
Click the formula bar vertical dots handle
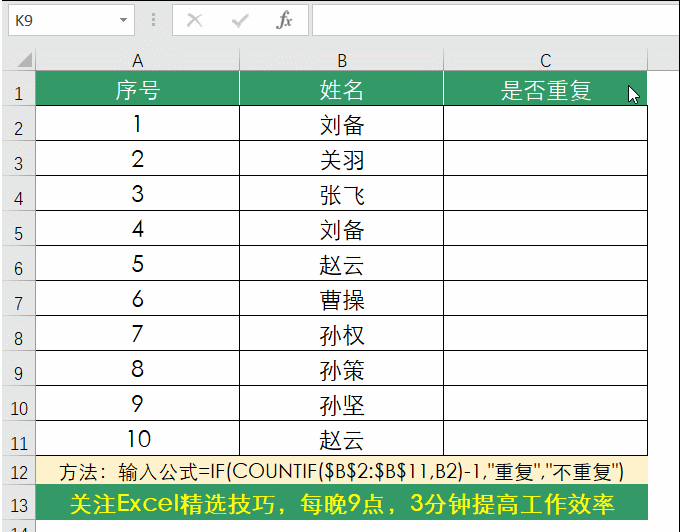coord(153,20)
